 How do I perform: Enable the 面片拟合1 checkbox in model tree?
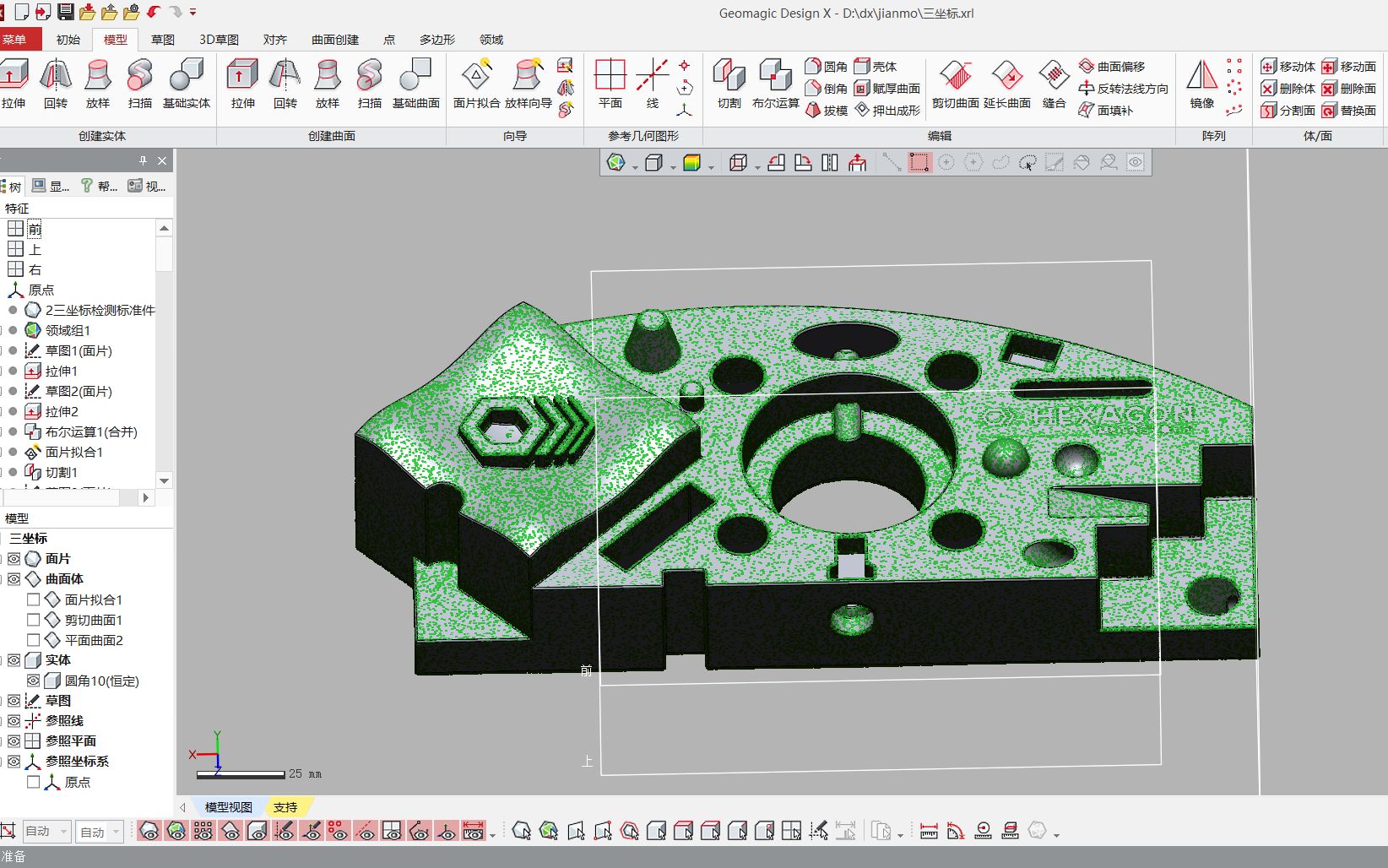[34, 599]
